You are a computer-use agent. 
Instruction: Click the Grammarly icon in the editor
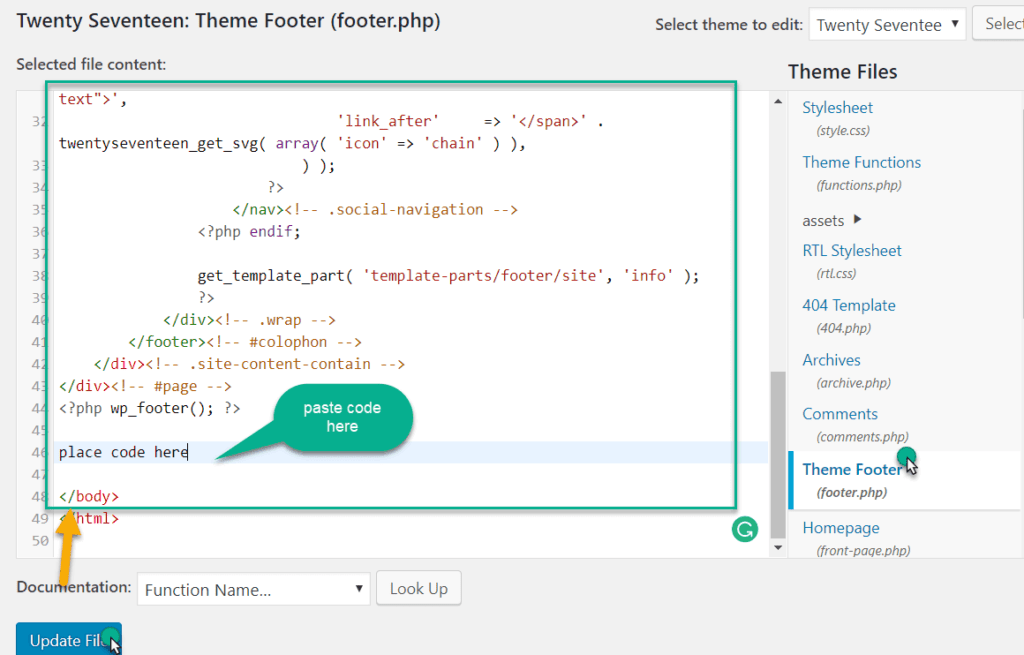tap(744, 529)
